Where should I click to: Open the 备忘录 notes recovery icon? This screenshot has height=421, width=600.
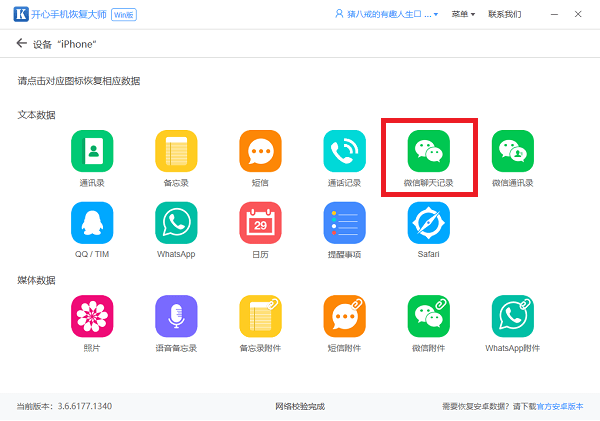[176, 151]
